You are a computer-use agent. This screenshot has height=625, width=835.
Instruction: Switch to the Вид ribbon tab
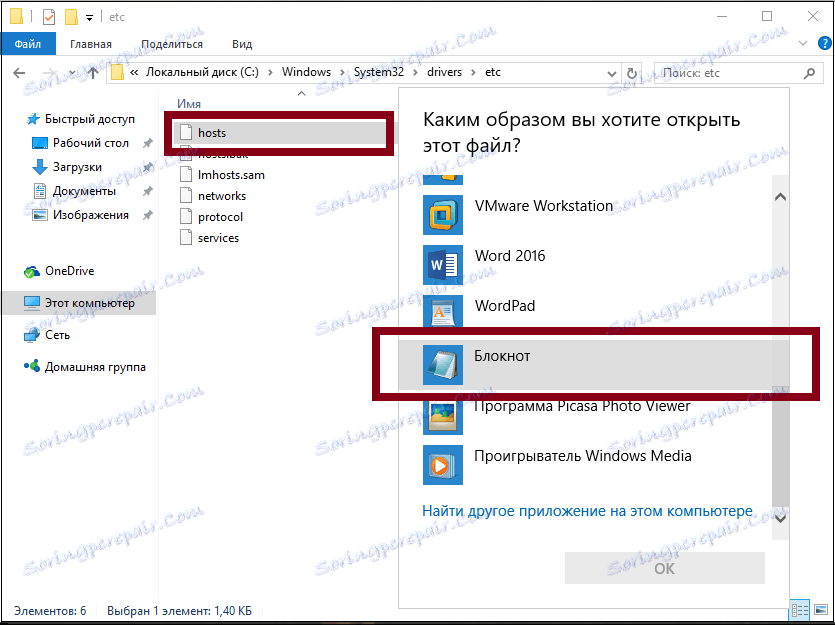(x=240, y=44)
